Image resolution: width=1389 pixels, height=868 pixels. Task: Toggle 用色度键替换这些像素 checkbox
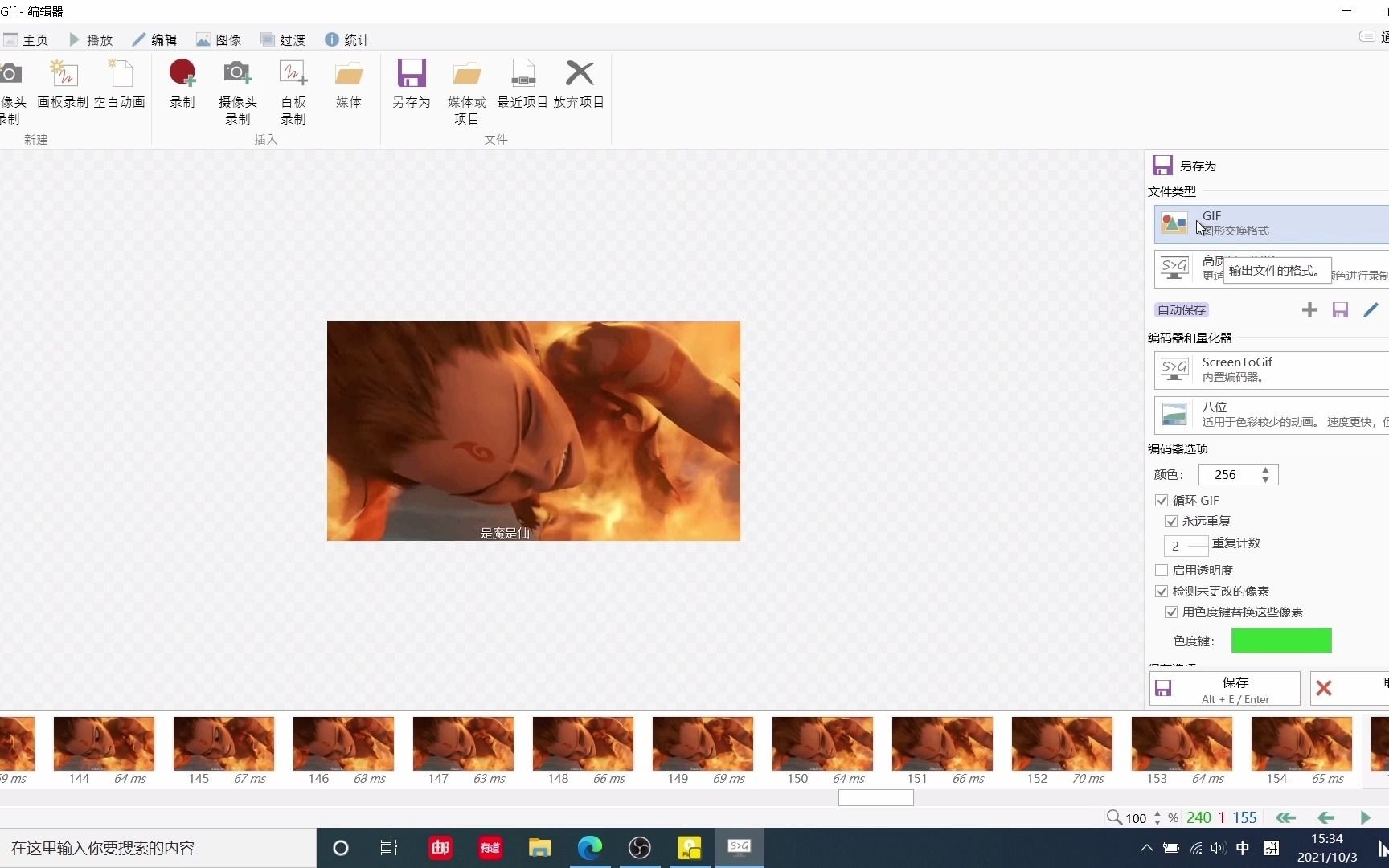1171,612
